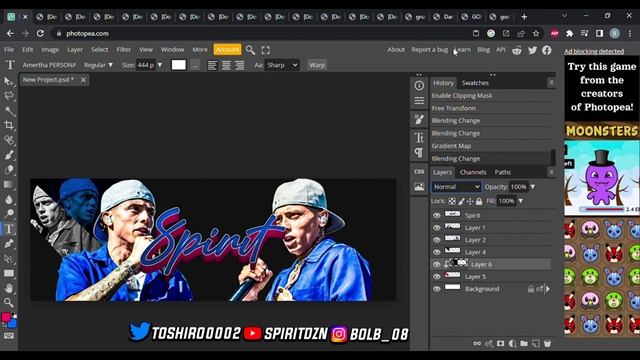640x360 pixels.
Task: Open the Paragraph panel icon
Action: (419, 152)
